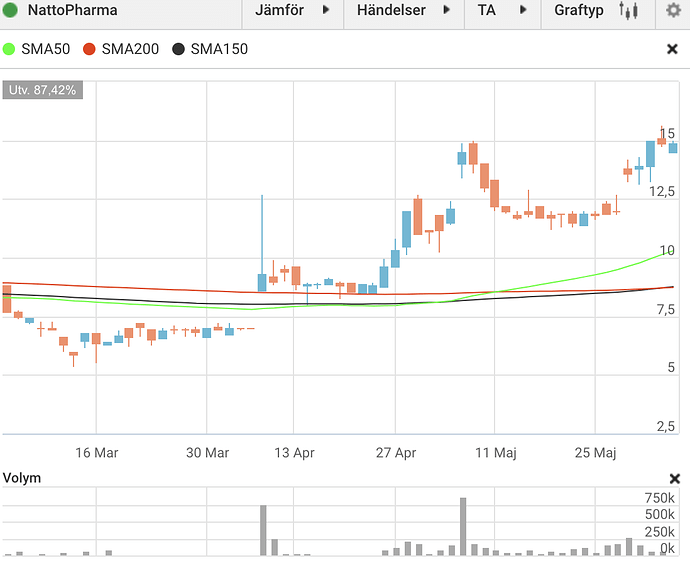Close the SMA indicator legend row
Viewport: 690px width, 568px height.
pyautogui.click(x=672, y=49)
